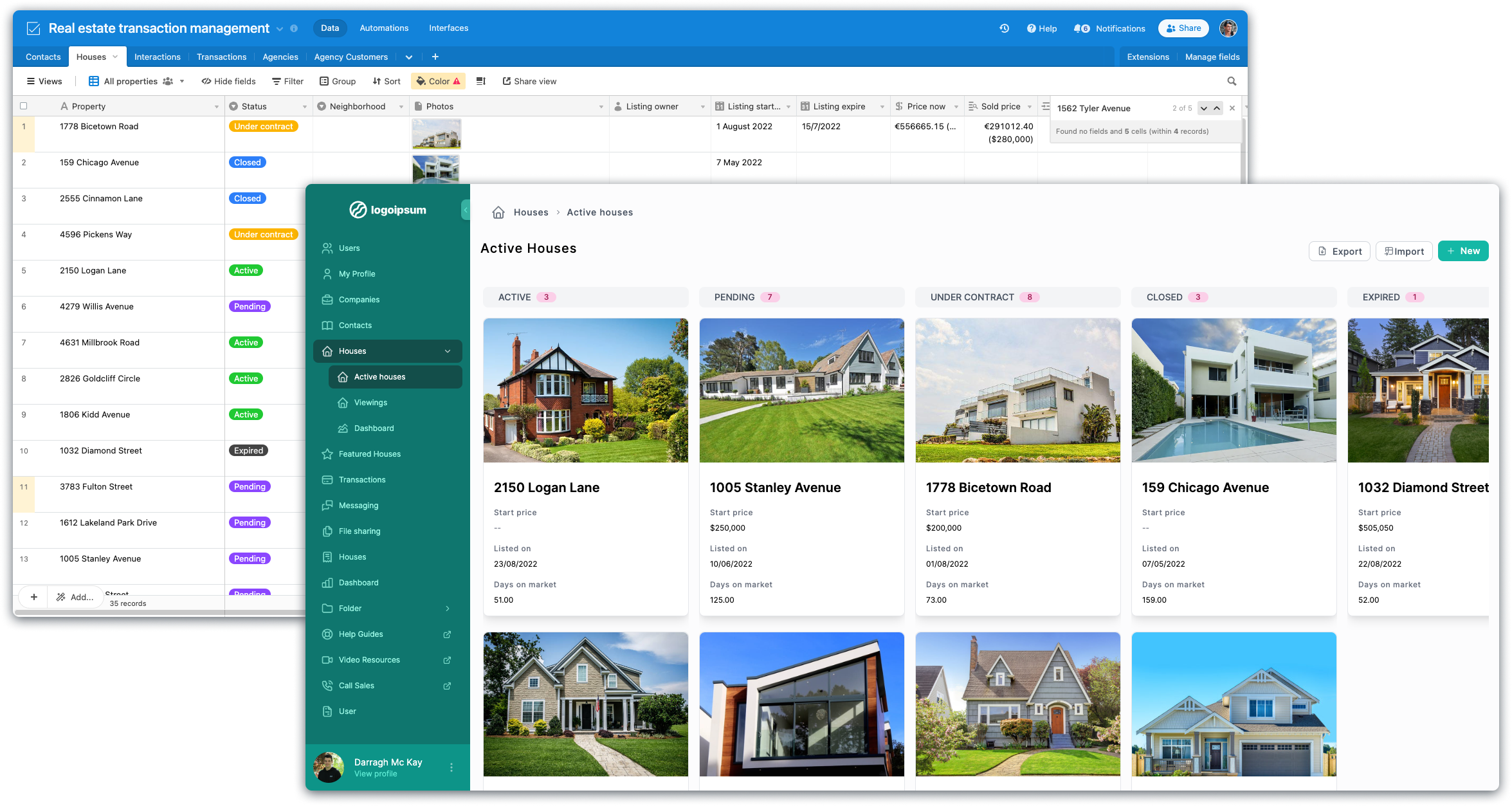Open the Color options in the toolbar

[x=437, y=81]
